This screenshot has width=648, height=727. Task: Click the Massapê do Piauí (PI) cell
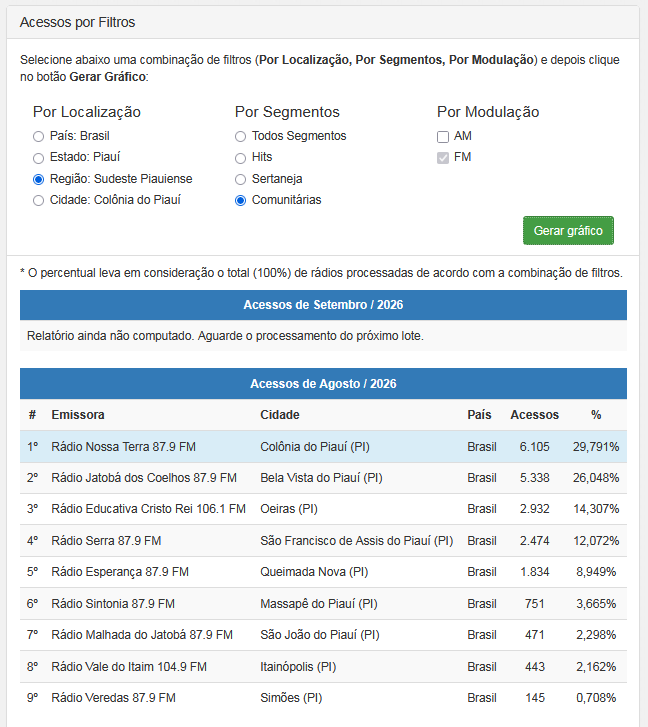coord(319,604)
